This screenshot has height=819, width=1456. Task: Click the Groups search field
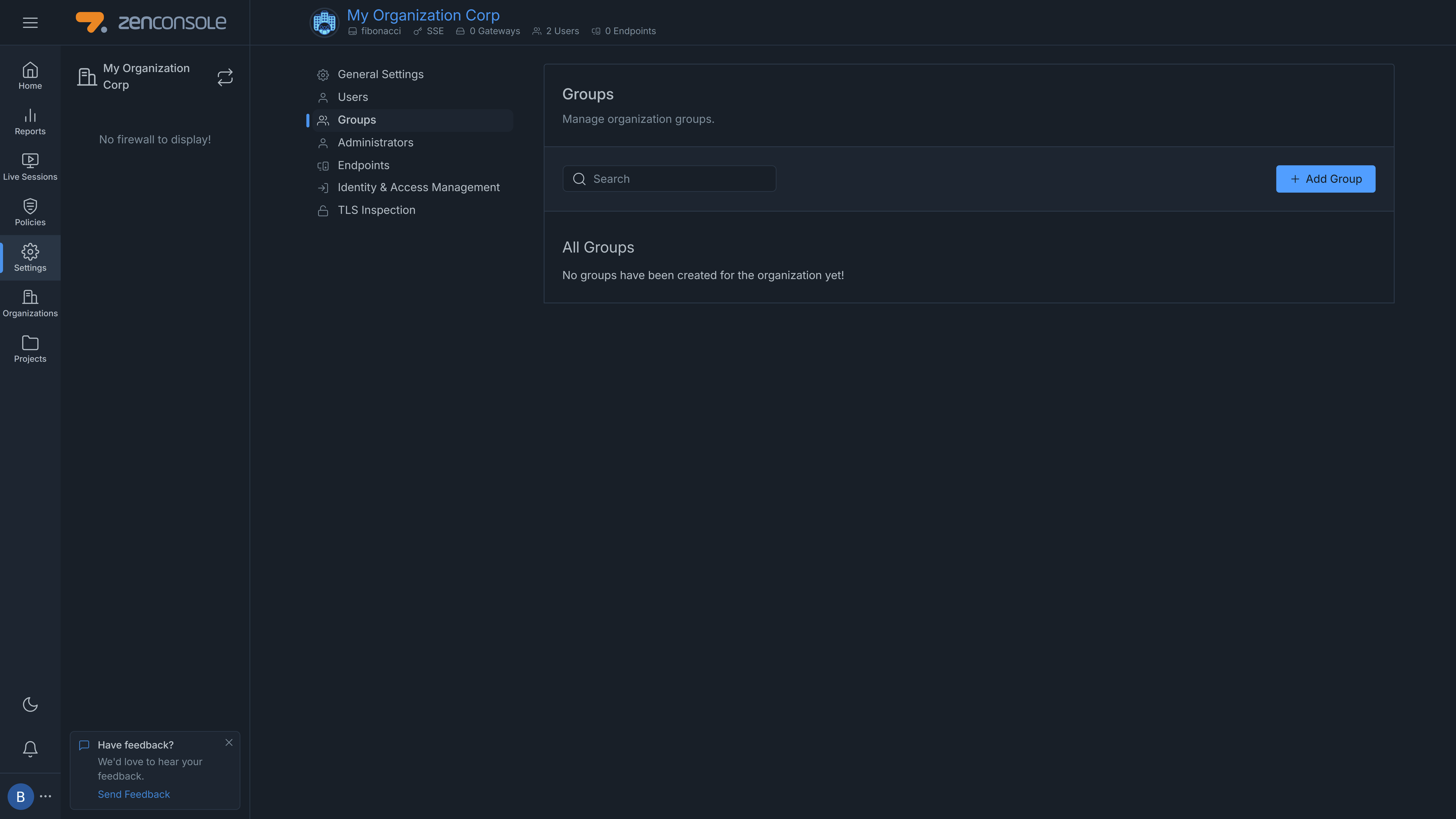click(x=669, y=179)
